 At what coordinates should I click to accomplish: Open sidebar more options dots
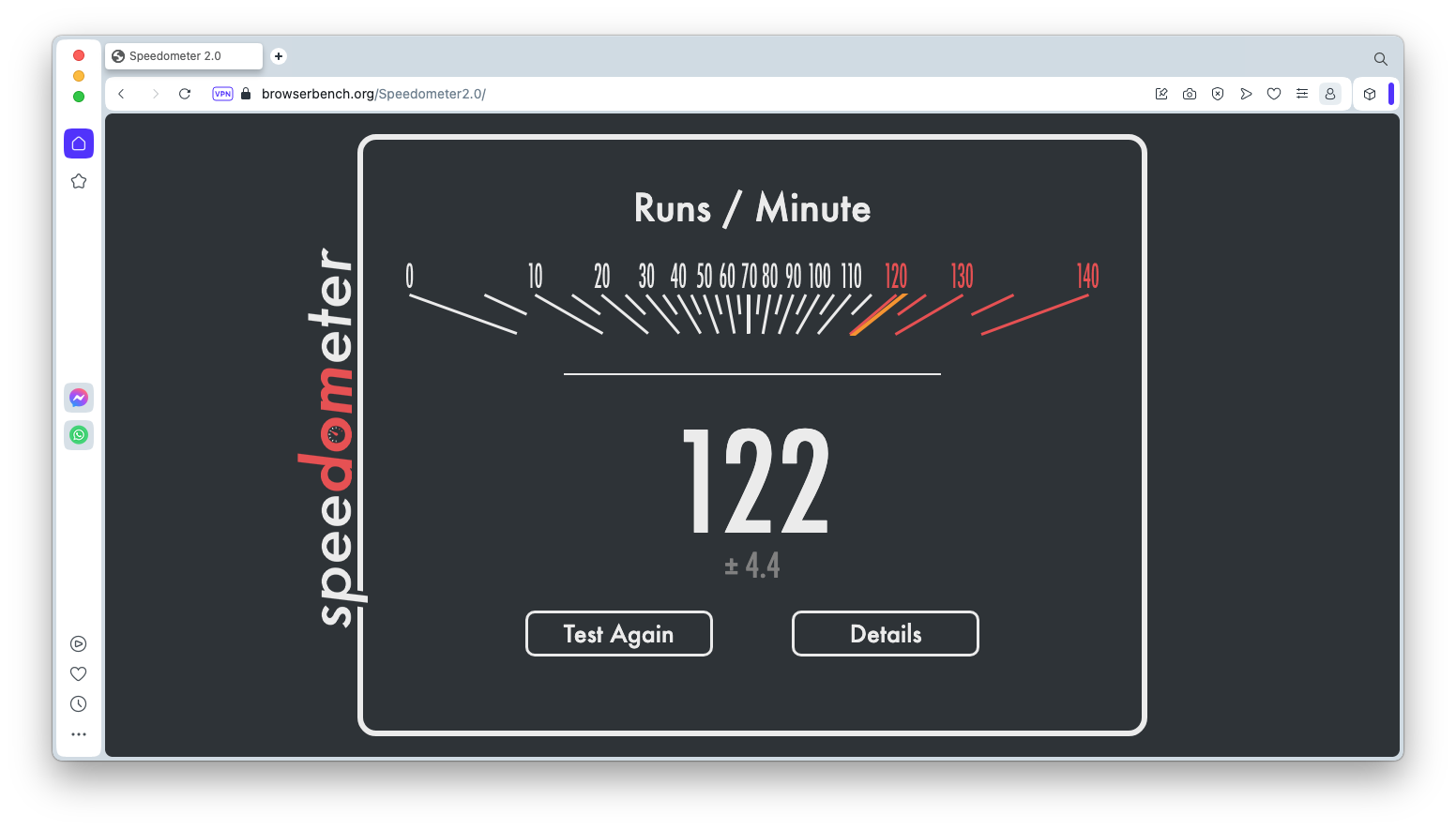coord(79,734)
